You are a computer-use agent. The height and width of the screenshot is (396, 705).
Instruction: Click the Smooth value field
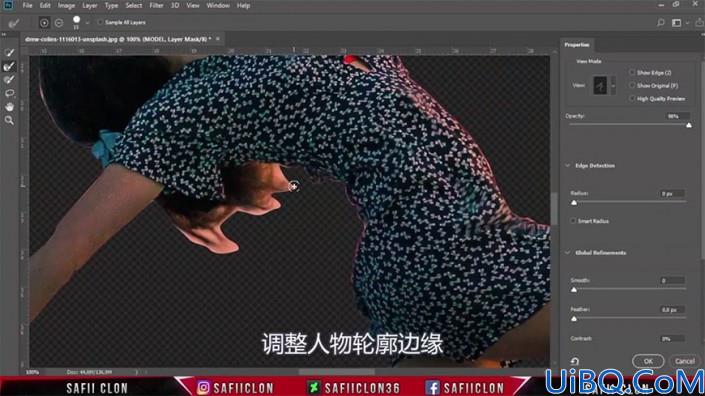tap(672, 280)
